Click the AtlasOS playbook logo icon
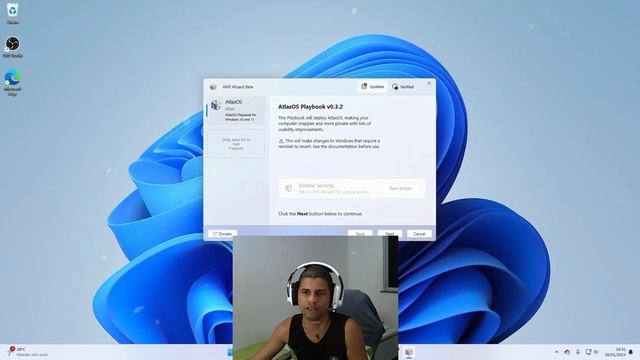Viewport: 640px width, 360px height. click(x=216, y=105)
